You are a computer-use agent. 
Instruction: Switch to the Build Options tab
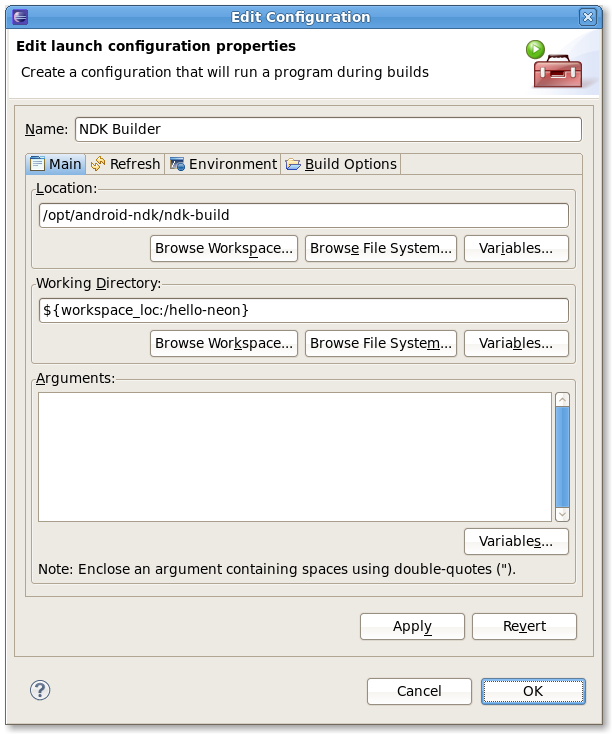coord(341,164)
